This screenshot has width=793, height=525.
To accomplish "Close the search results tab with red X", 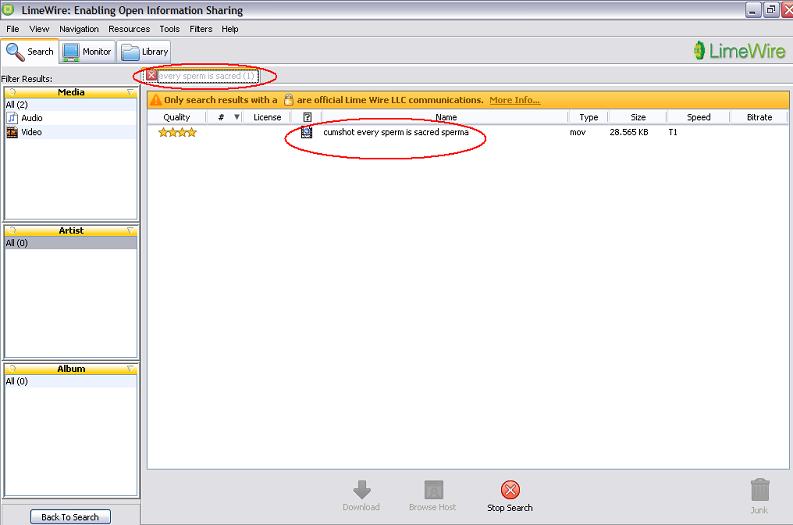I will tap(151, 75).
